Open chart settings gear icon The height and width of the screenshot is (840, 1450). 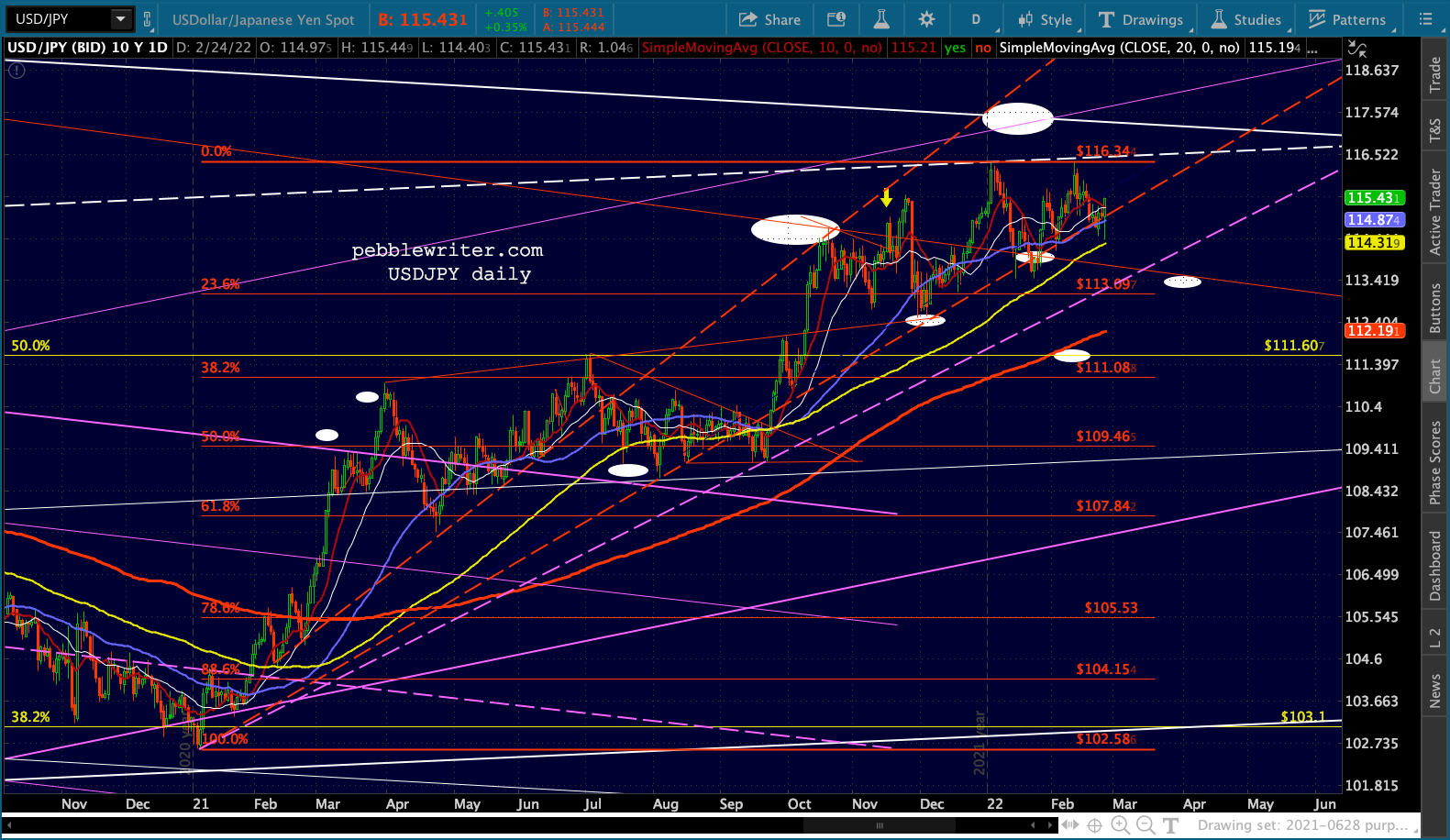click(927, 19)
